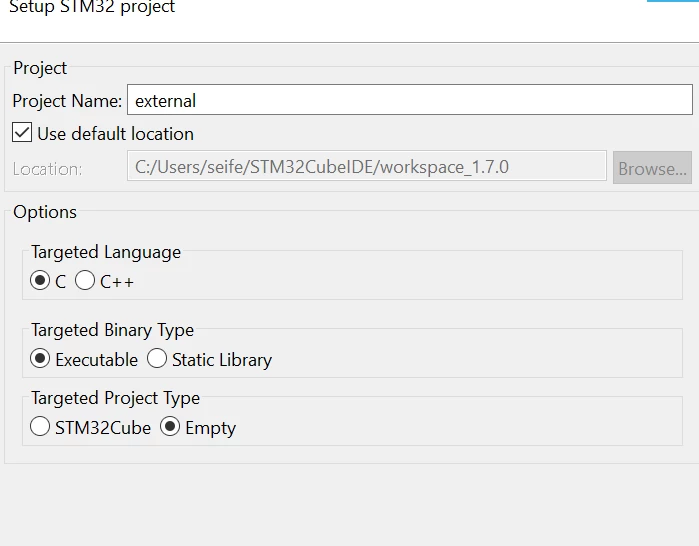Click the Project Name: label
This screenshot has width=699, height=546.
[67, 101]
